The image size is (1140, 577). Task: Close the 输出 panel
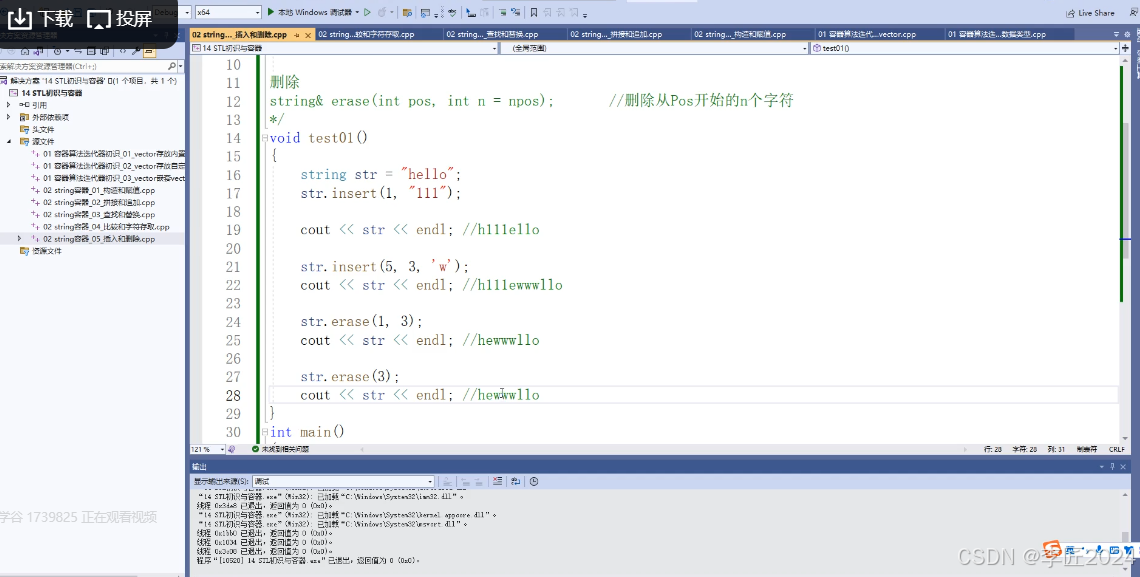(x=1123, y=467)
